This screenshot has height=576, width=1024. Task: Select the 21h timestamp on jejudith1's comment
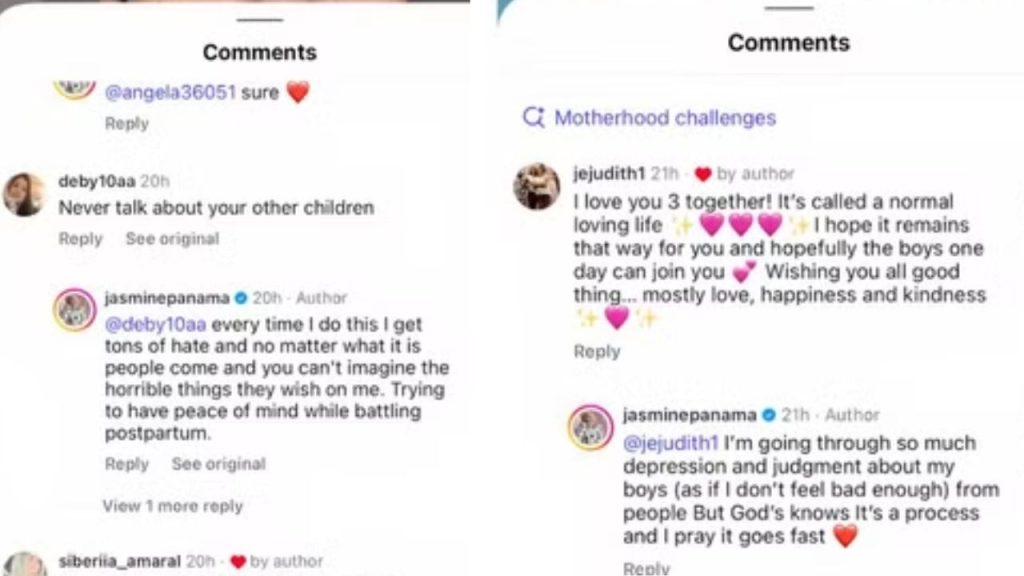(665, 173)
